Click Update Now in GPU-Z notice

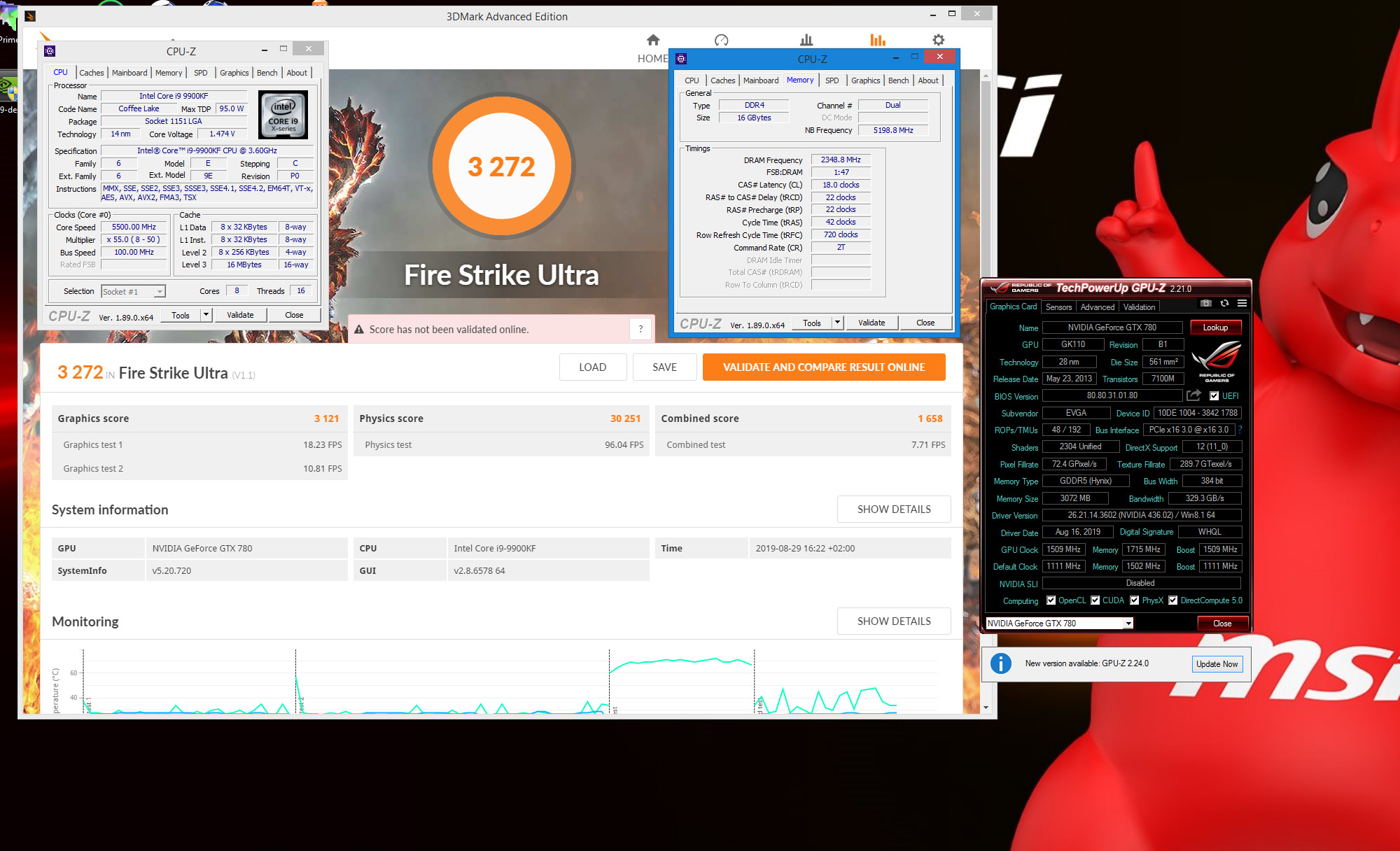[1217, 664]
